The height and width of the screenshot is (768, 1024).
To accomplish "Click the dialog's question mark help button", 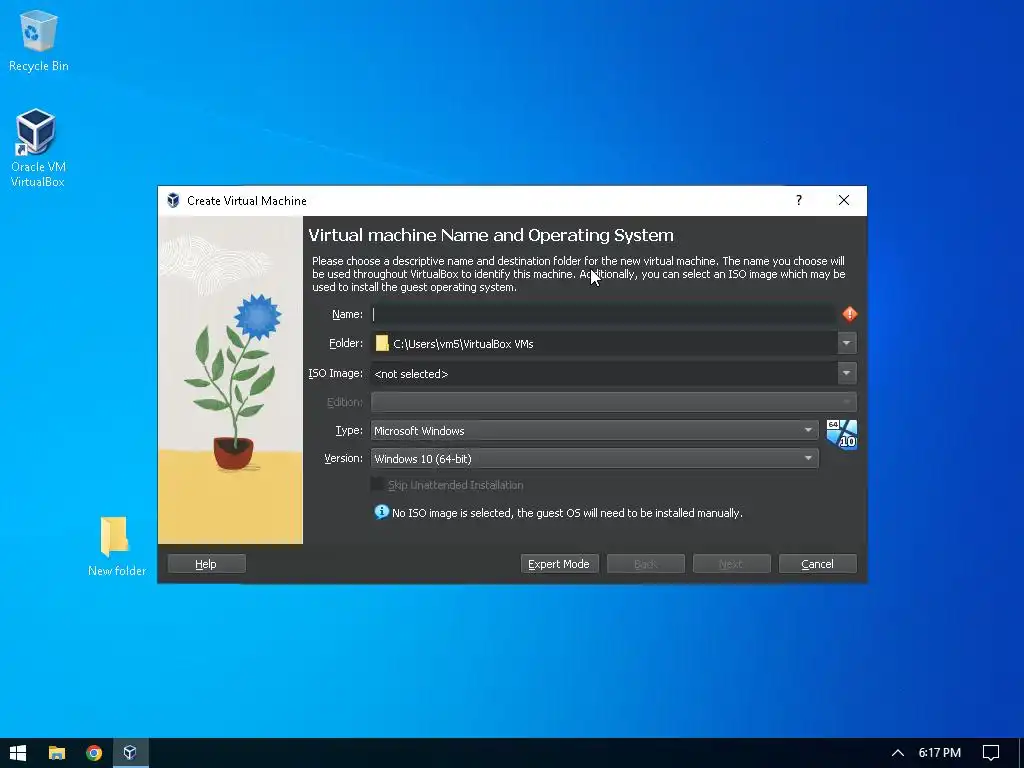I will [799, 200].
